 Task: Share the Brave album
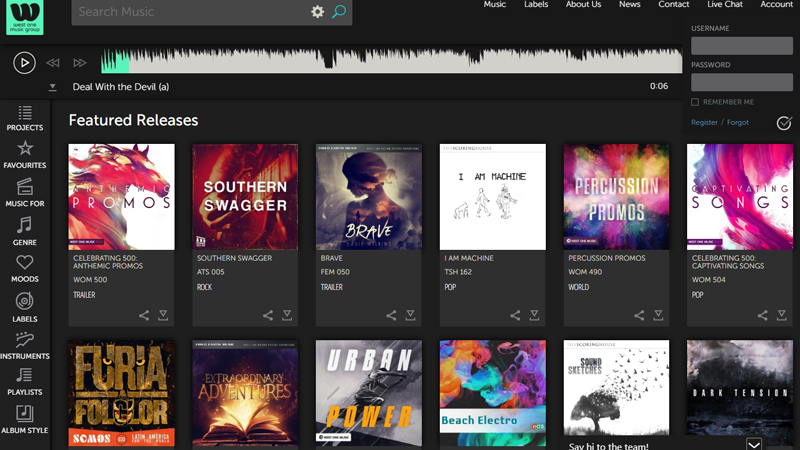tap(391, 315)
